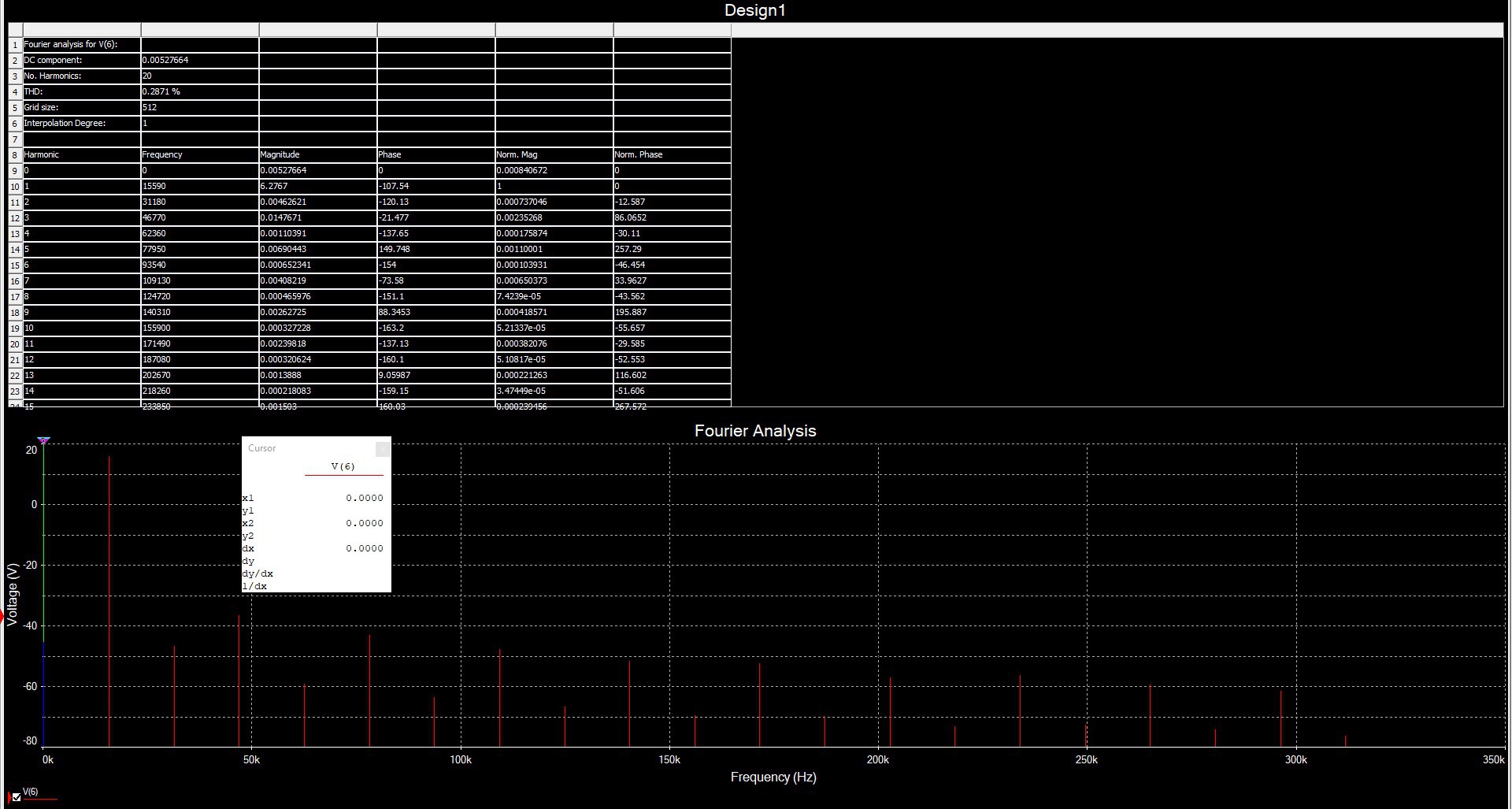Screen dimensions: 1512x809
Task: Select table row header number 23
Action: pyautogui.click(x=15, y=391)
